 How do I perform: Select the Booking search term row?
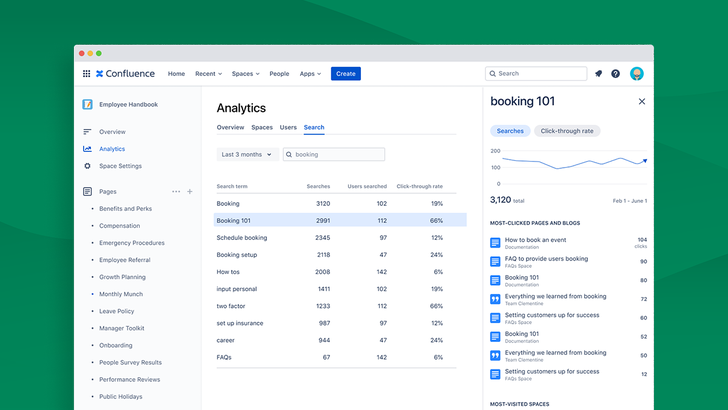coord(336,203)
